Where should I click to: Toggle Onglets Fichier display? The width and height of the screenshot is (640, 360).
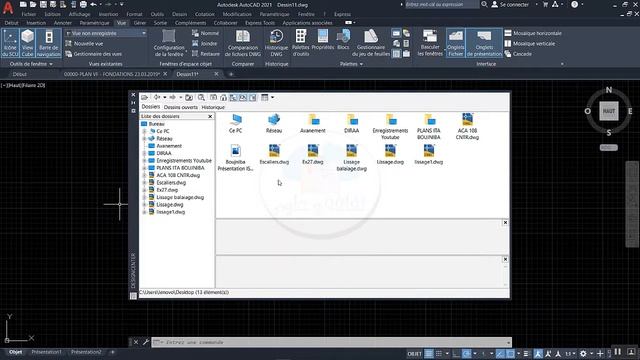(456, 43)
